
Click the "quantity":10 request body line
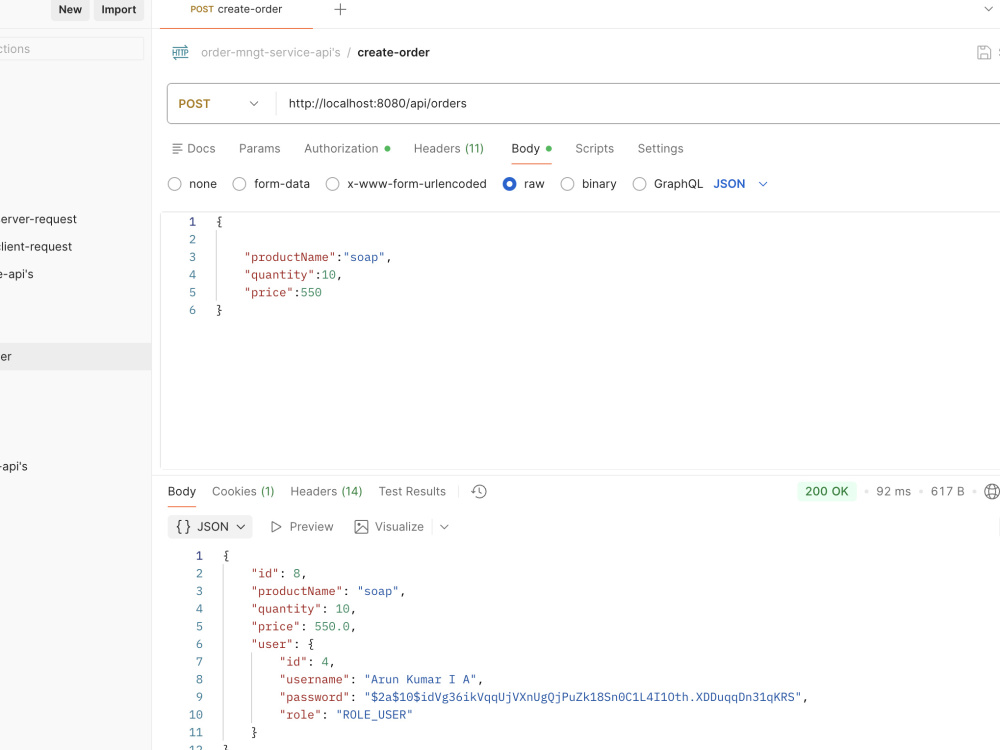pos(293,275)
